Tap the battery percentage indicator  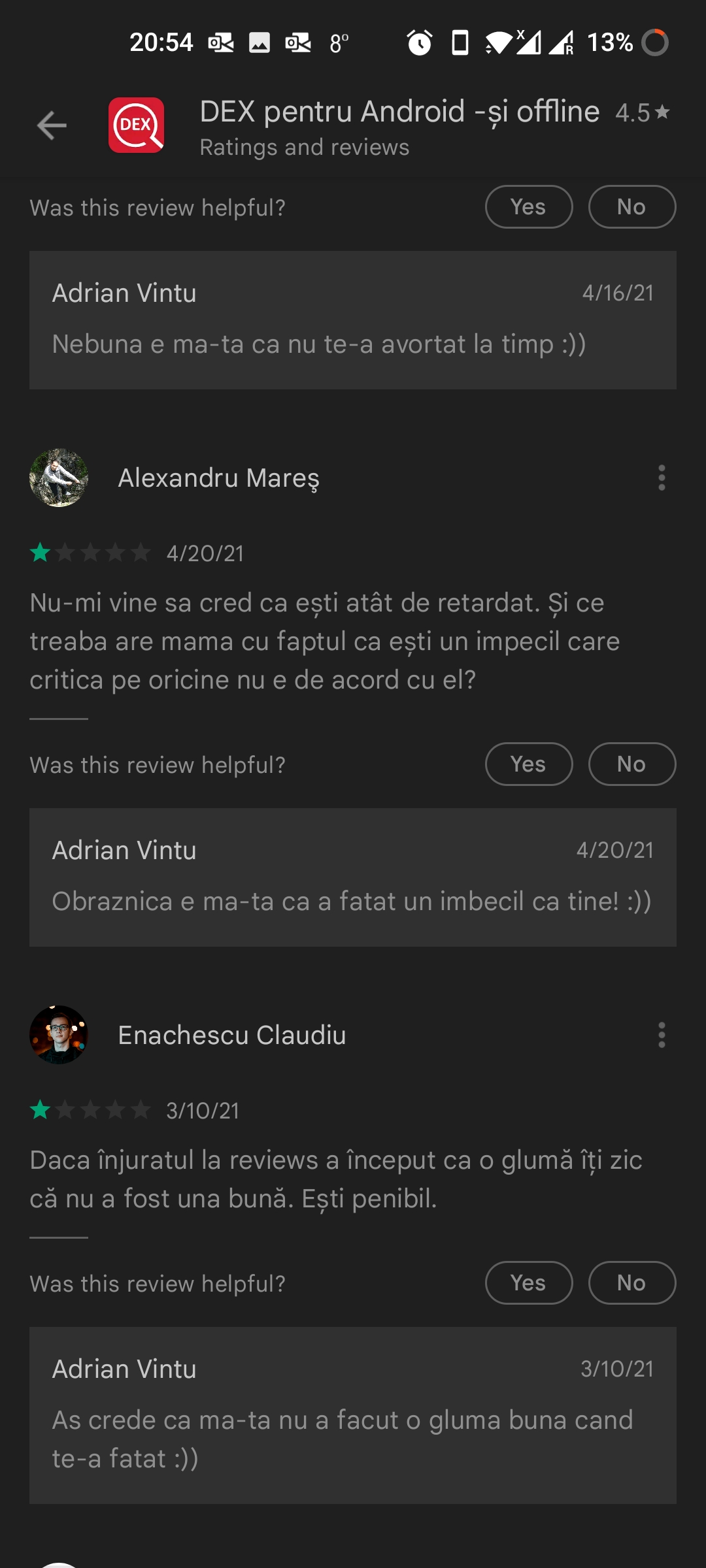tap(610, 42)
